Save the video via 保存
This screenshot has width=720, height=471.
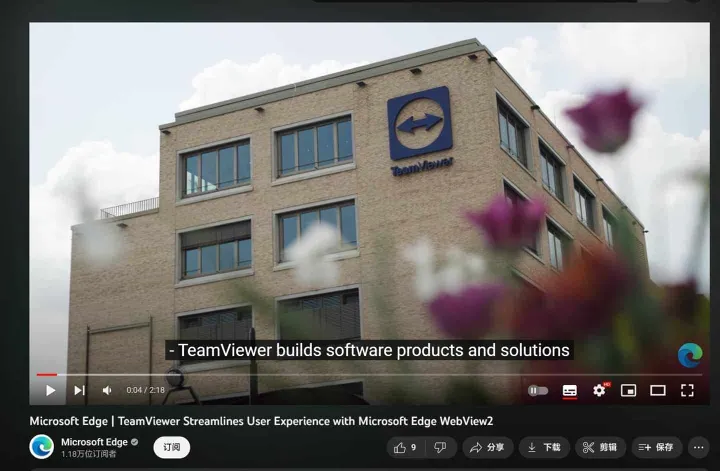[656, 448]
